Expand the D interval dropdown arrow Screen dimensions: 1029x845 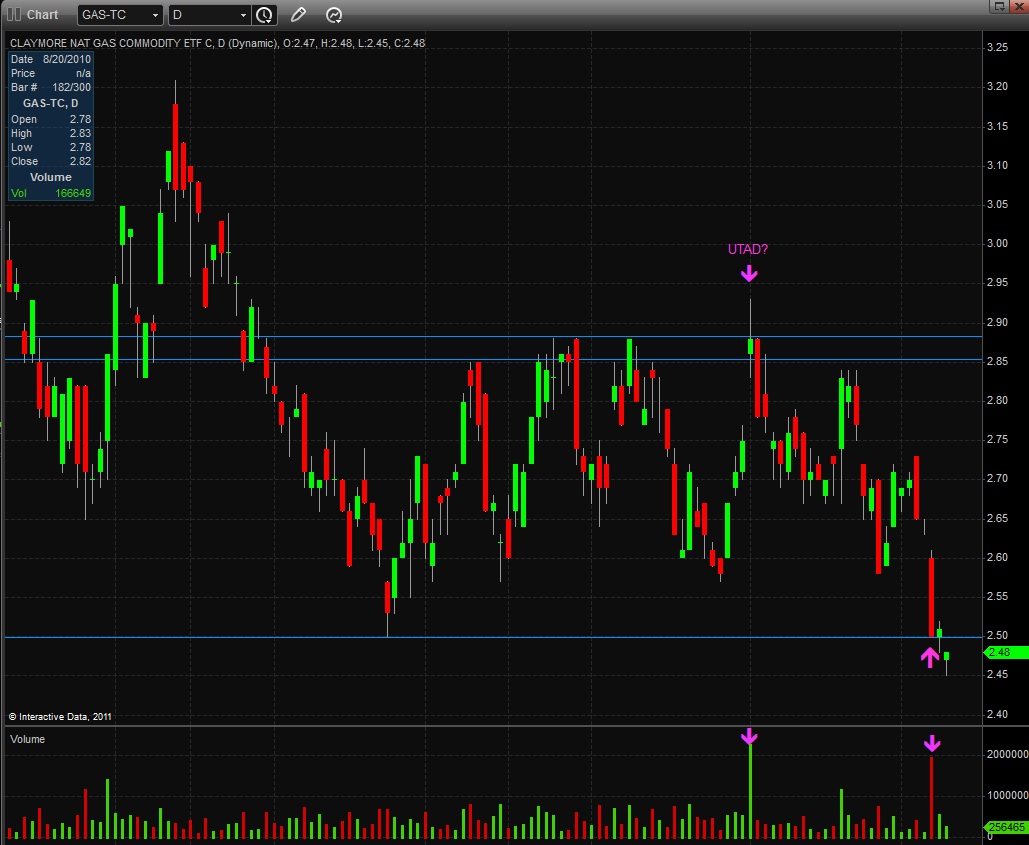pyautogui.click(x=243, y=15)
